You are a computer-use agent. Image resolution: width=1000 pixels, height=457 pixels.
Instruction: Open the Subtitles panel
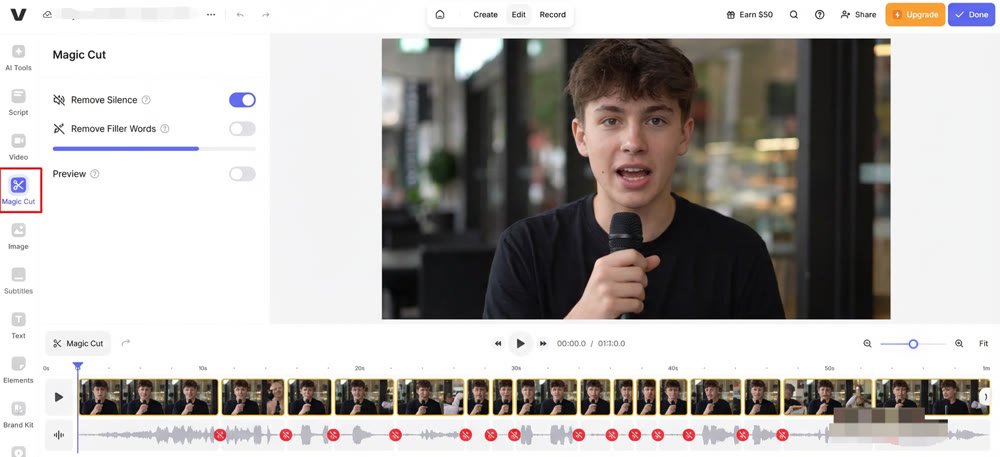(x=18, y=280)
